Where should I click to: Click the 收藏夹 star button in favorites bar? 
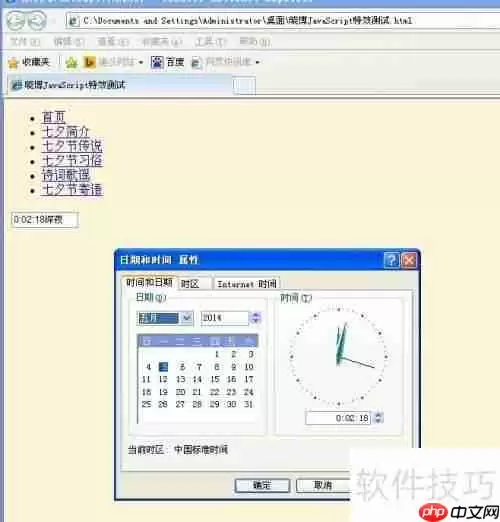pos(29,62)
